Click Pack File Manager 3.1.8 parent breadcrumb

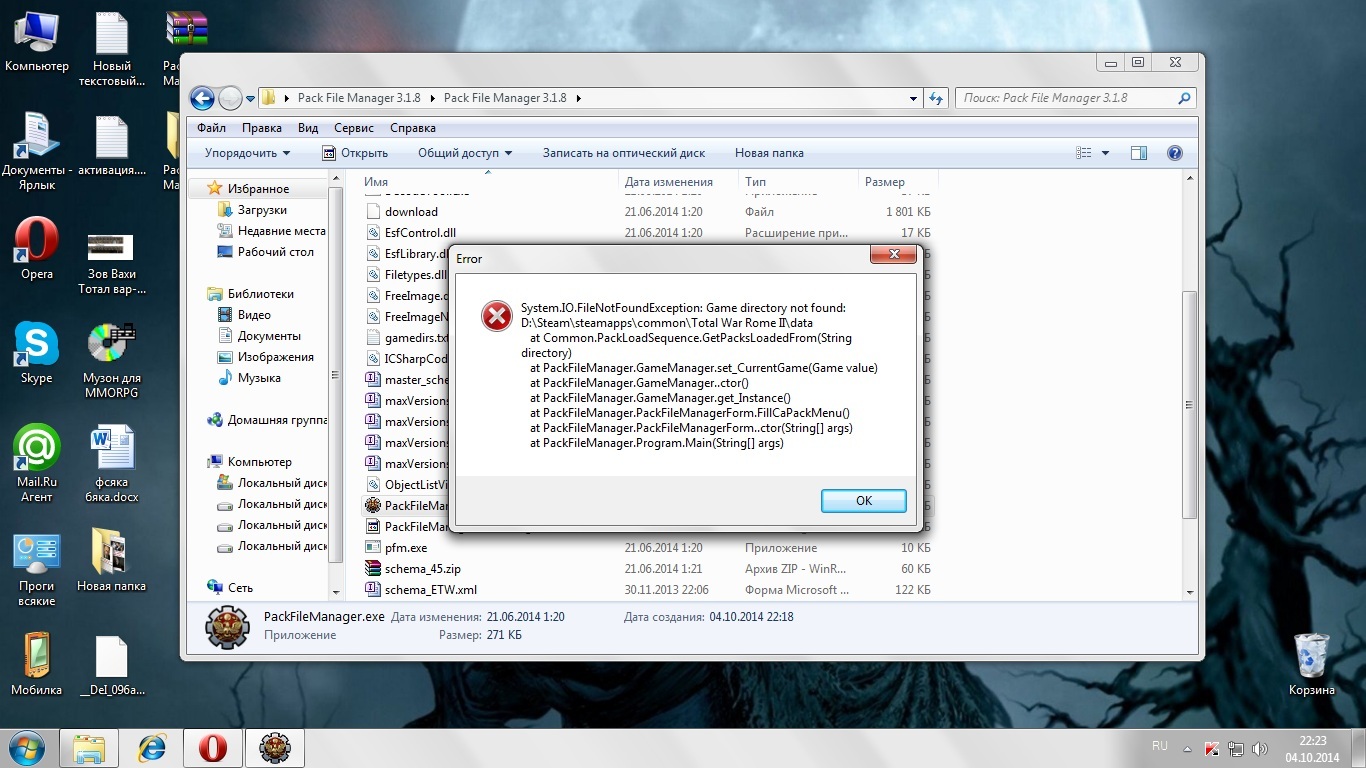point(359,98)
